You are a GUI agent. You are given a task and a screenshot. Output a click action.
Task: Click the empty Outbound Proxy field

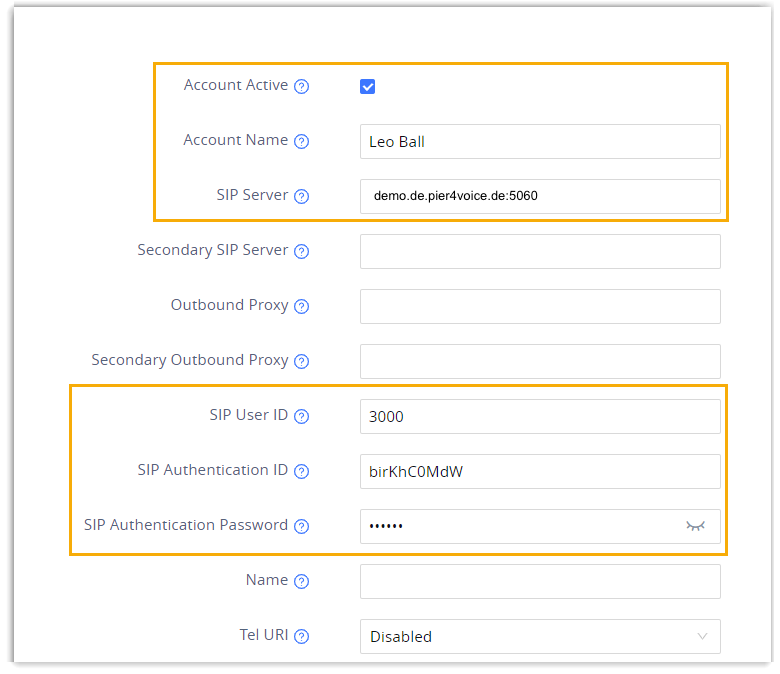click(x=540, y=306)
